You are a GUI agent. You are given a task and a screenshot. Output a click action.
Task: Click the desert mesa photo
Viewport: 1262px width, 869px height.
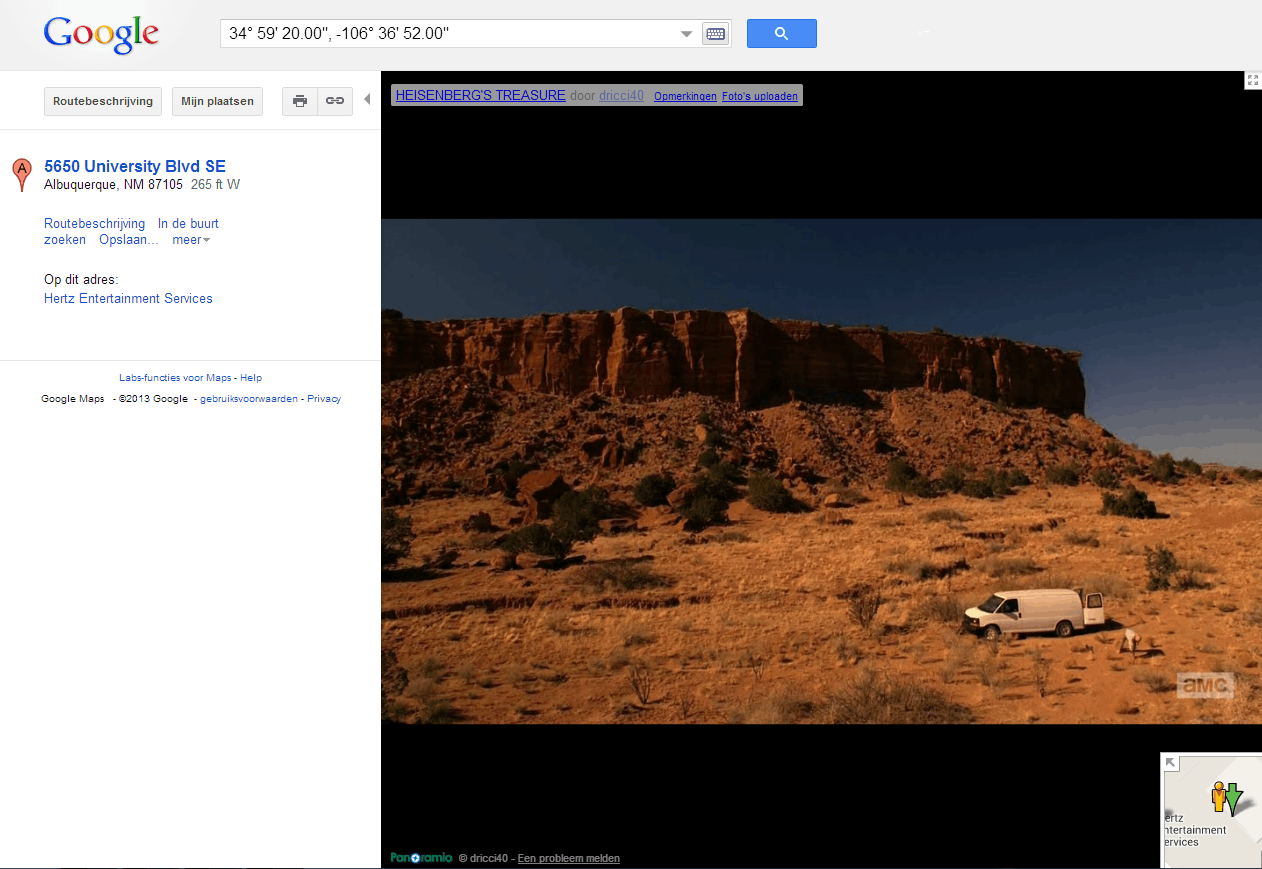pos(821,471)
